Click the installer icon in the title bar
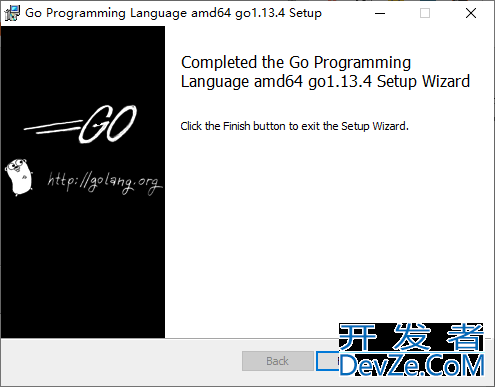495x387 pixels. 12,13
